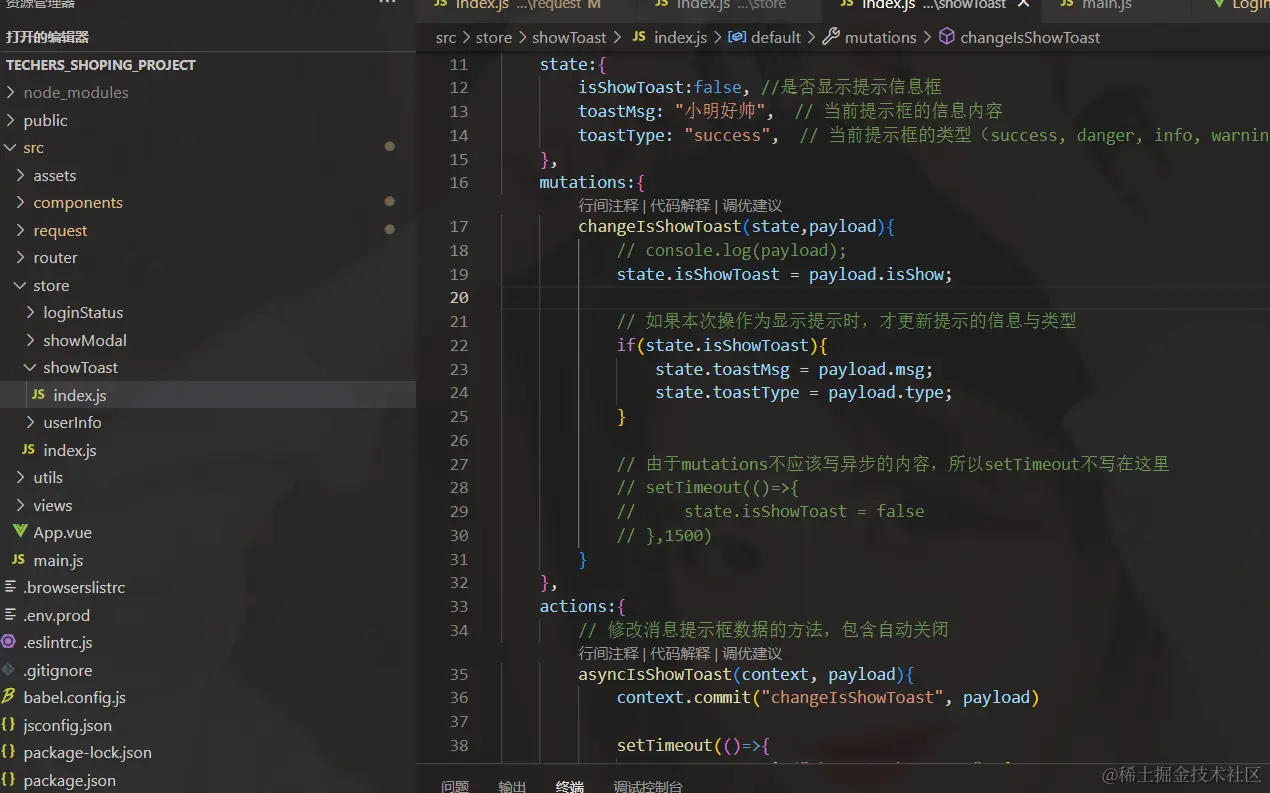Collapse the src folder

[11, 147]
